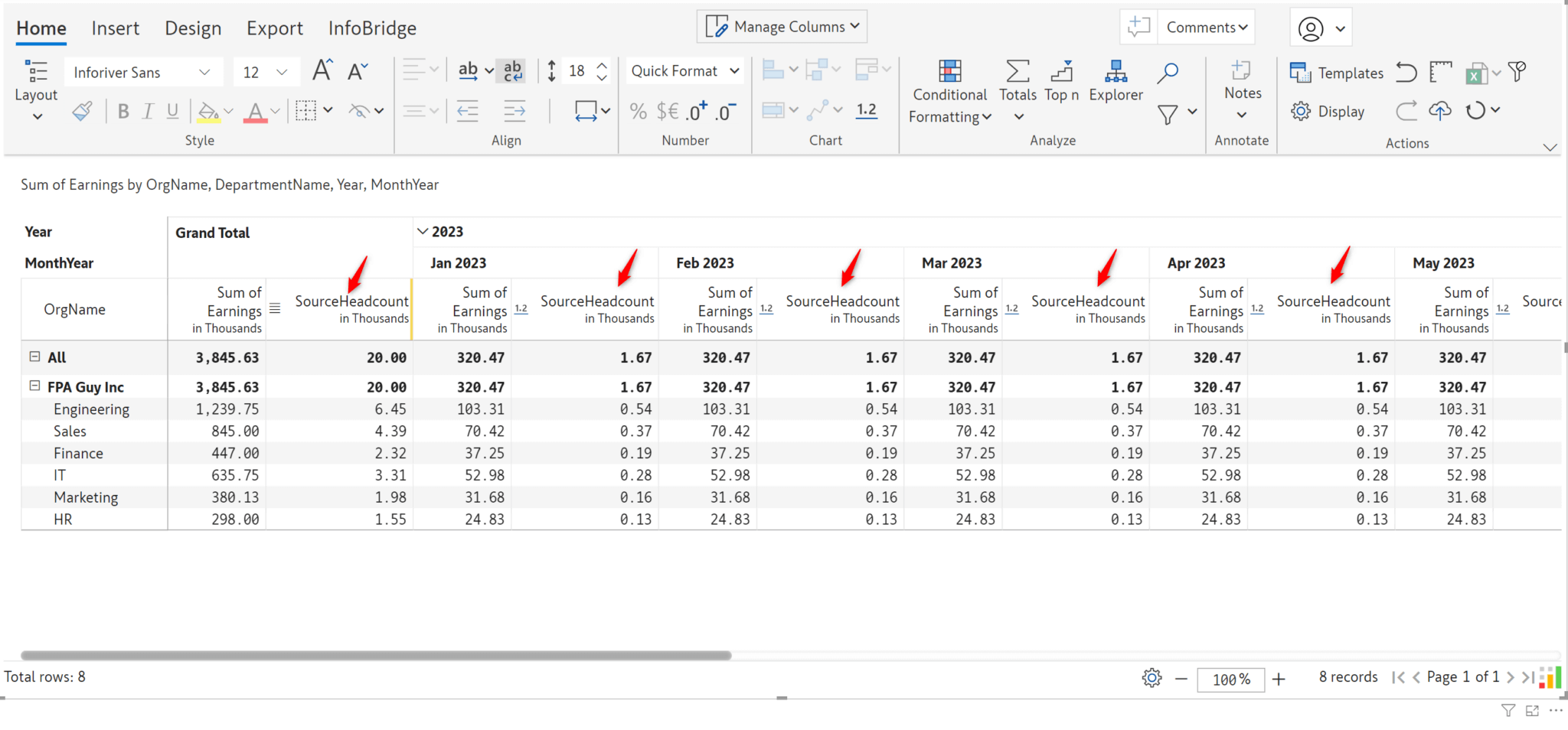Select the highlight fill color swatch
This screenshot has height=730, width=1568.
(208, 110)
